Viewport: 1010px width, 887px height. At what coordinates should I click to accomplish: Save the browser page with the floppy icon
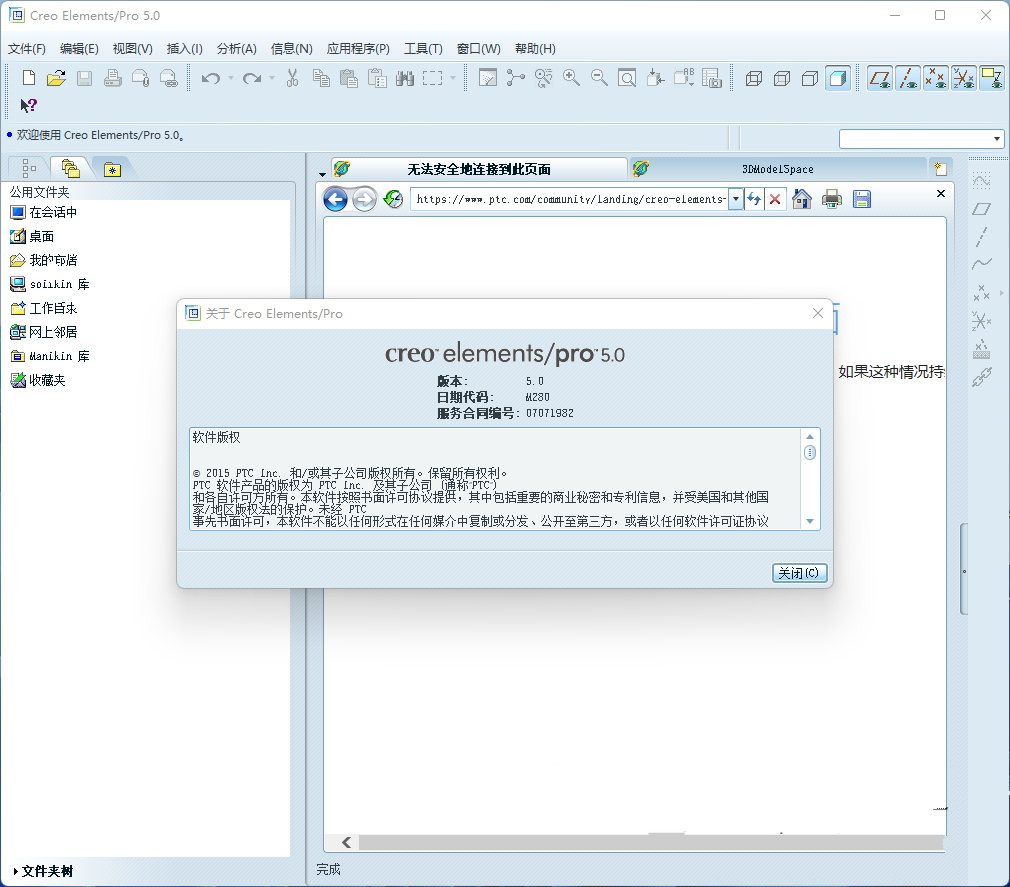point(862,199)
